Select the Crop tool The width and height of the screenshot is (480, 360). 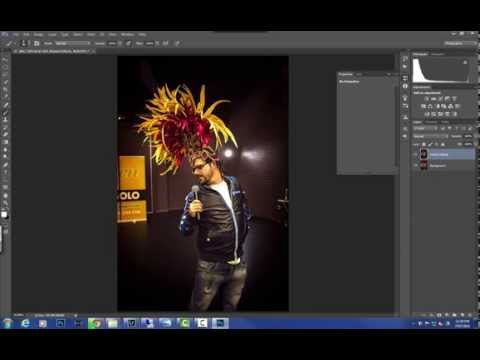tap(5, 89)
